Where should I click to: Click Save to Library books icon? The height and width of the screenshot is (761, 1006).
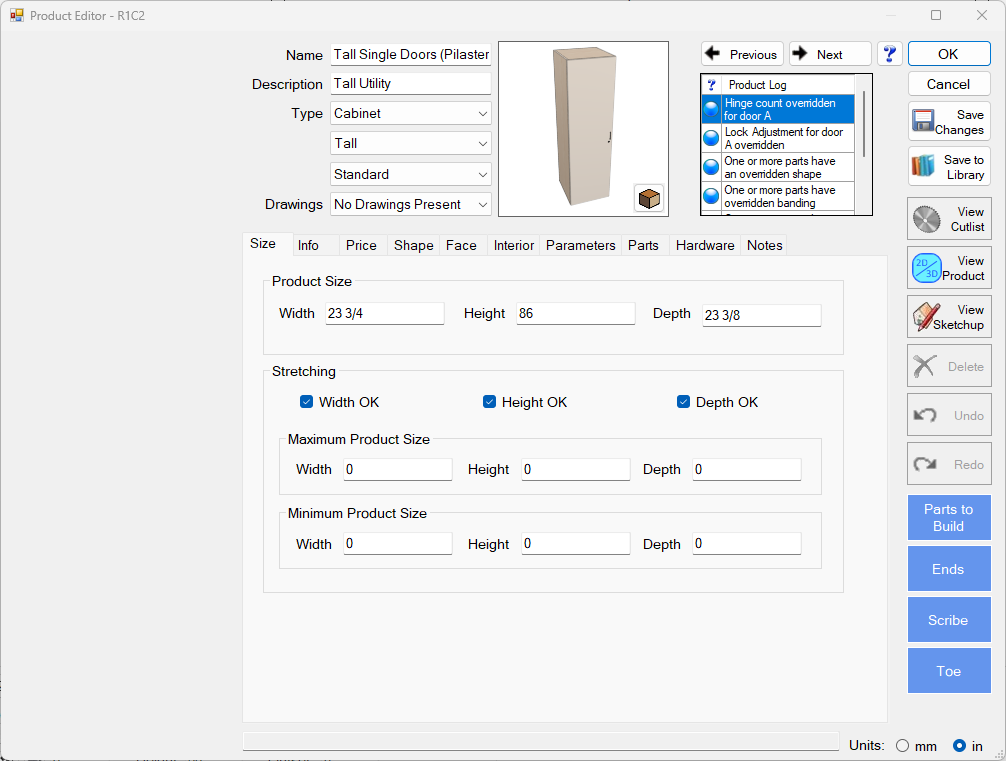pyautogui.click(x=923, y=167)
